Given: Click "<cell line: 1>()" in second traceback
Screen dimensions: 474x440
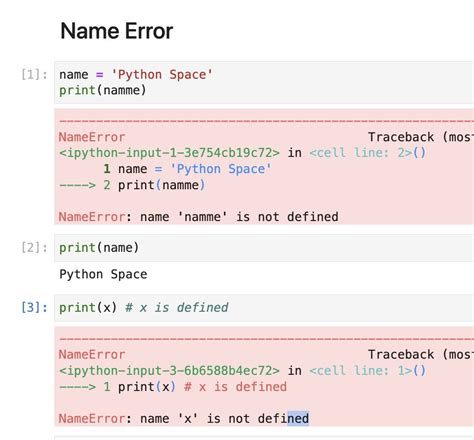Looking at the screenshot, I should pos(368,371).
